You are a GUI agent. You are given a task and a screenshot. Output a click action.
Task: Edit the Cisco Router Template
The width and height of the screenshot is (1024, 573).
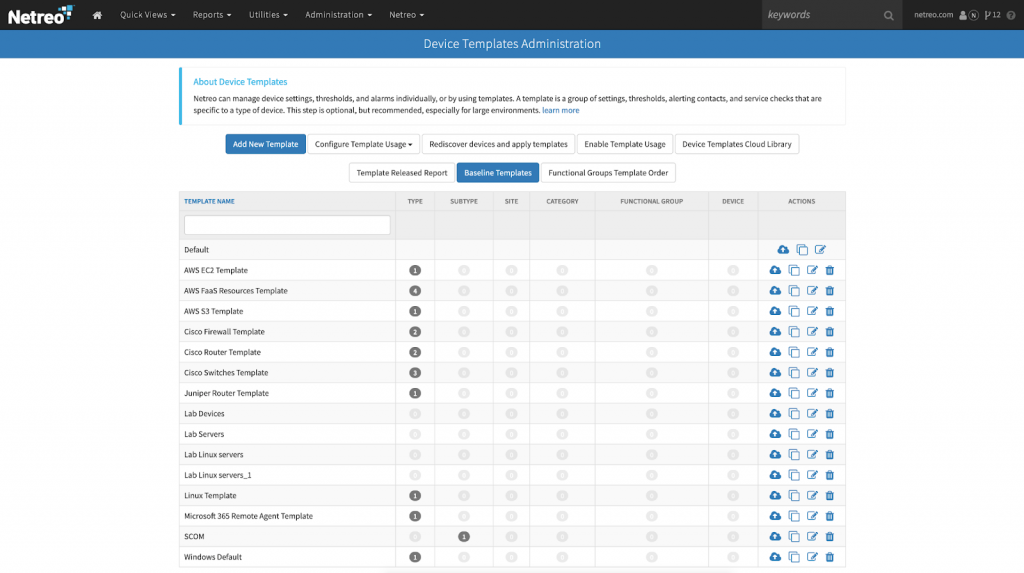(x=812, y=352)
